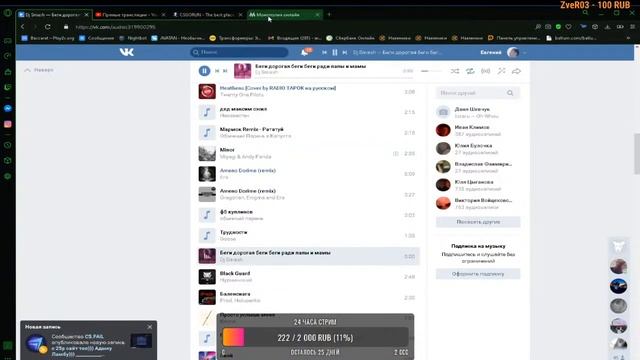Play the Трудности track
The width and height of the screenshot is (640, 360).
pos(309,236)
